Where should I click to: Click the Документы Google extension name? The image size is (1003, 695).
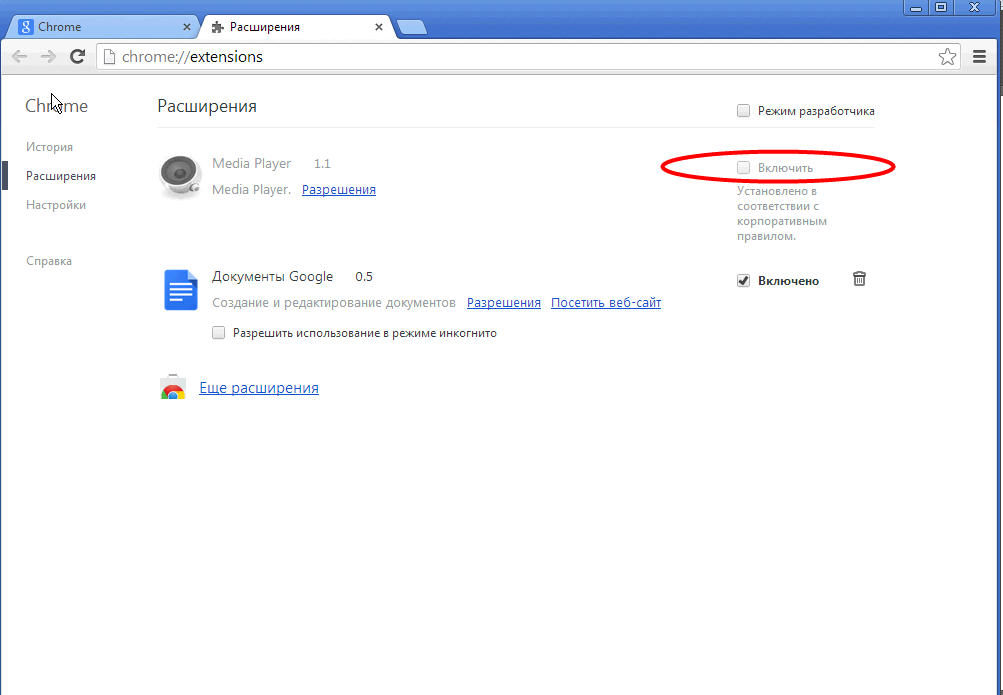point(272,277)
